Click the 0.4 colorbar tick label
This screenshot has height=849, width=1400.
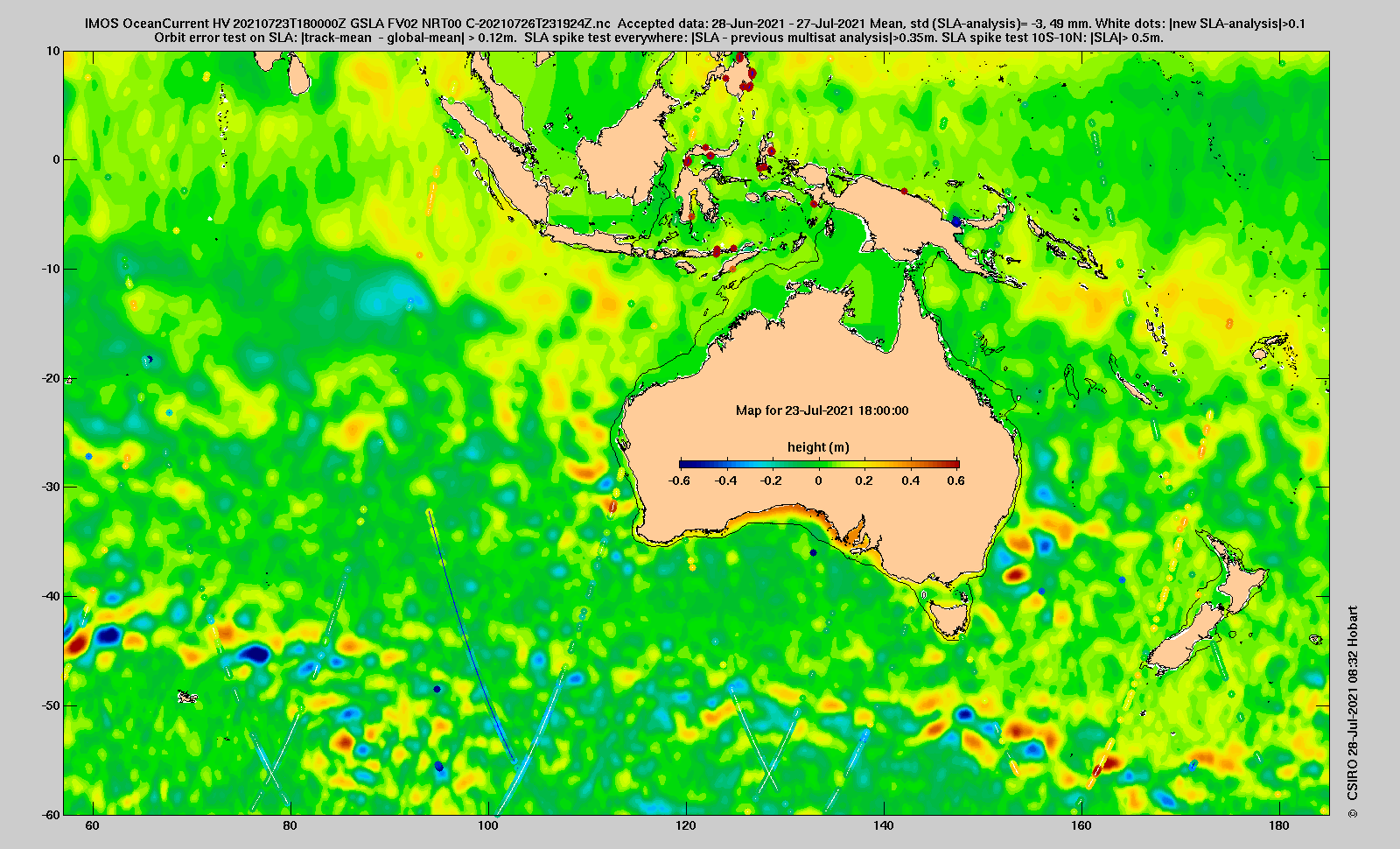coord(911,481)
